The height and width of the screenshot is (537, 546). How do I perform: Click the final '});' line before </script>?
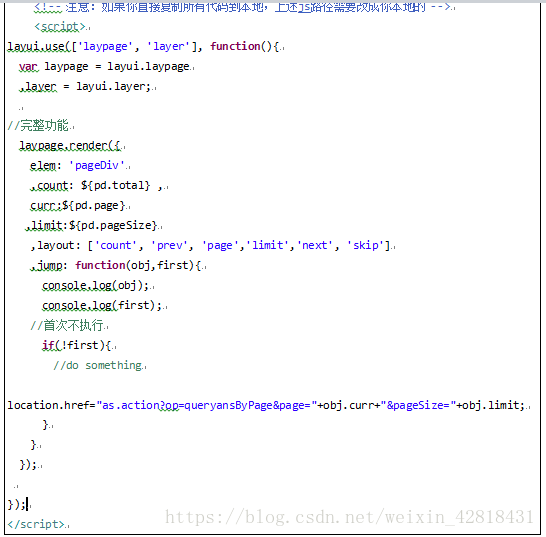coord(17,504)
